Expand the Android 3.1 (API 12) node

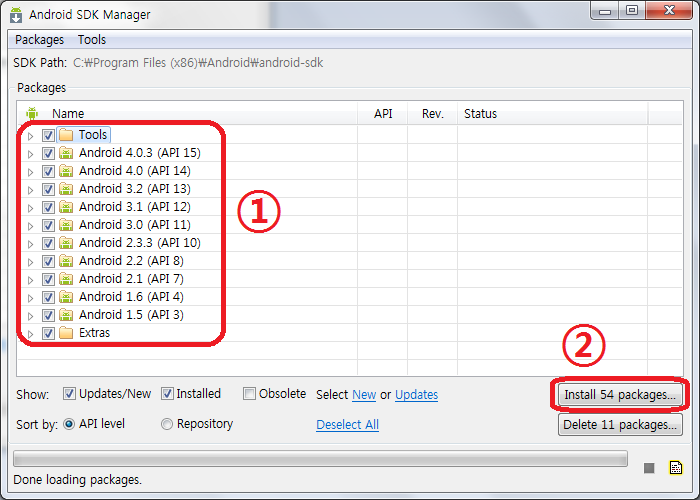tap(30, 208)
